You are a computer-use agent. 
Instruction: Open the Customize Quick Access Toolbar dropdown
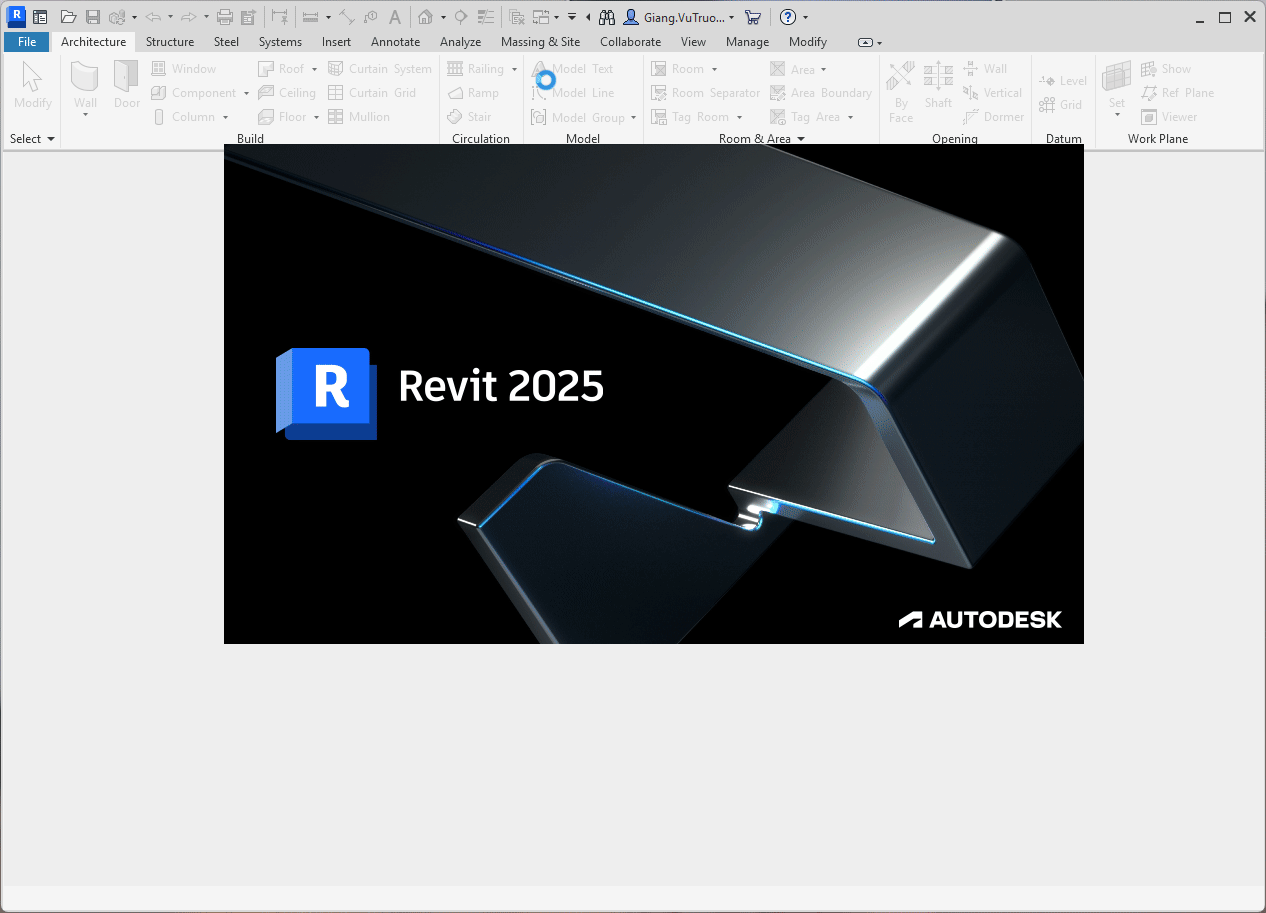click(571, 17)
